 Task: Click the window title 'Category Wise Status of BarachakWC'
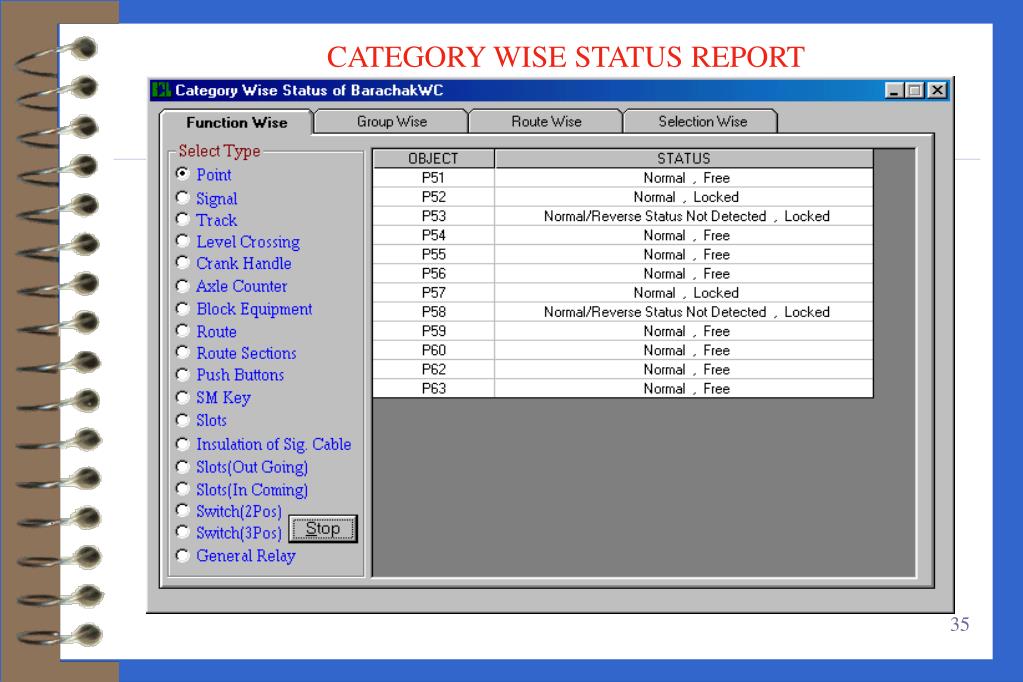(309, 90)
